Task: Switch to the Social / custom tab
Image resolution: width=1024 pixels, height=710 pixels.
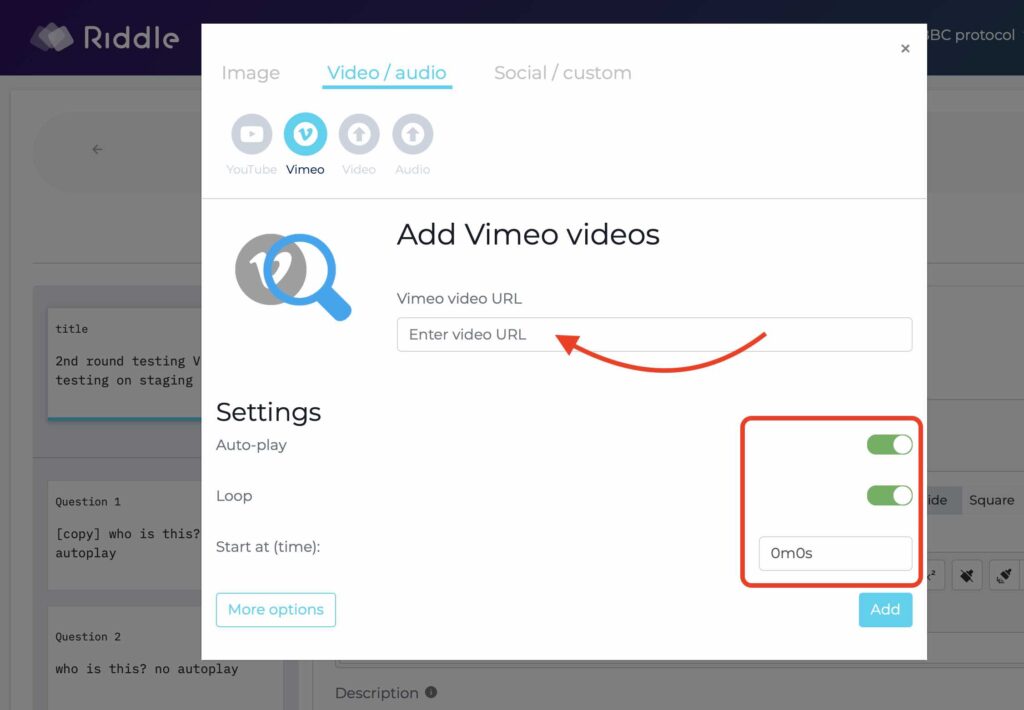Action: [562, 73]
